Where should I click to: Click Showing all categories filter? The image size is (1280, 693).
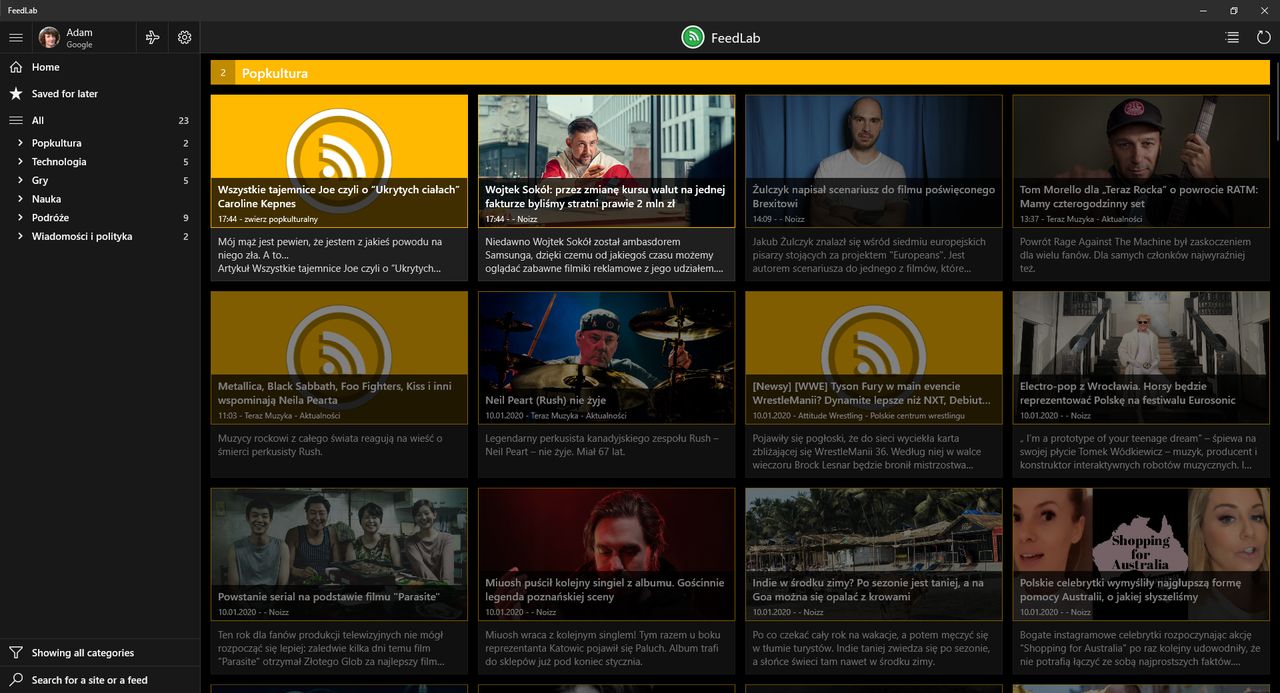100,652
